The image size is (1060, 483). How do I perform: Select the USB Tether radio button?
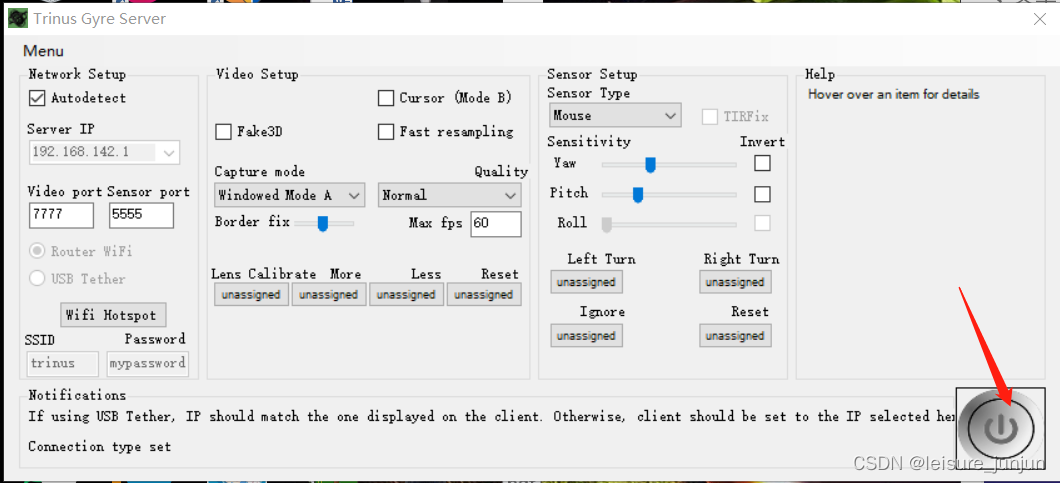[x=37, y=278]
